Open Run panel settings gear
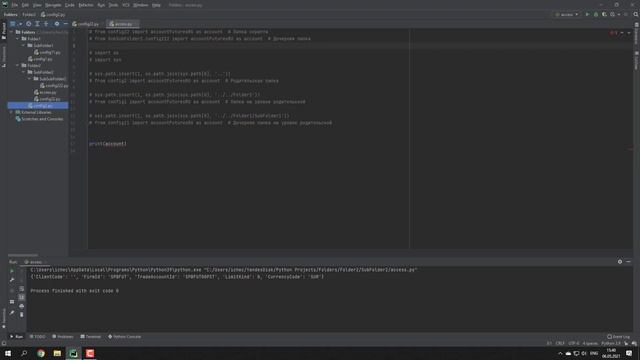The width and height of the screenshot is (640, 360). click(620, 262)
